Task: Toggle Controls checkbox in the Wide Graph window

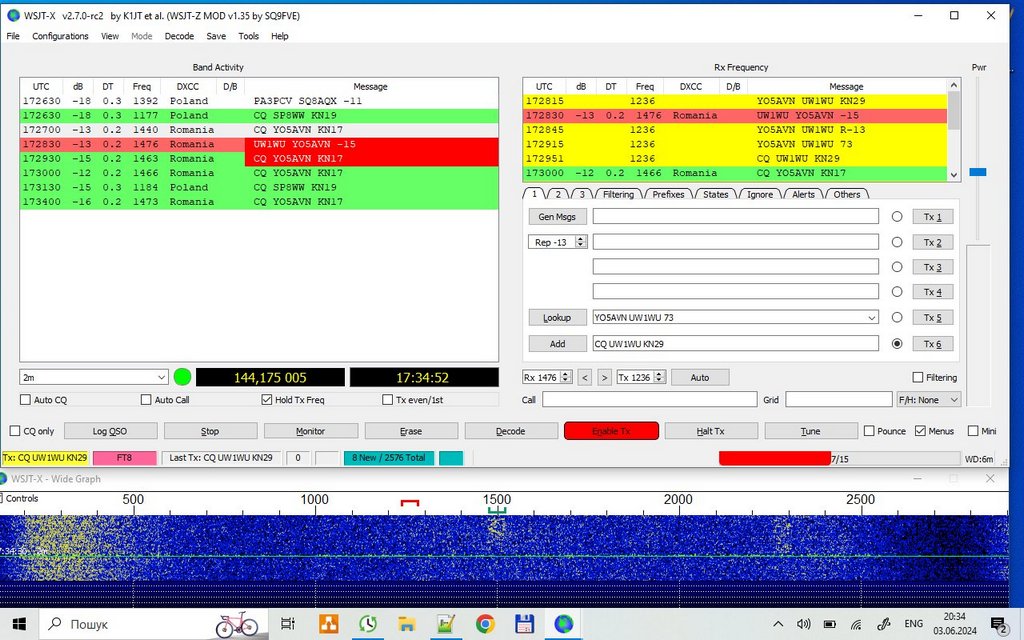Action: (2, 498)
